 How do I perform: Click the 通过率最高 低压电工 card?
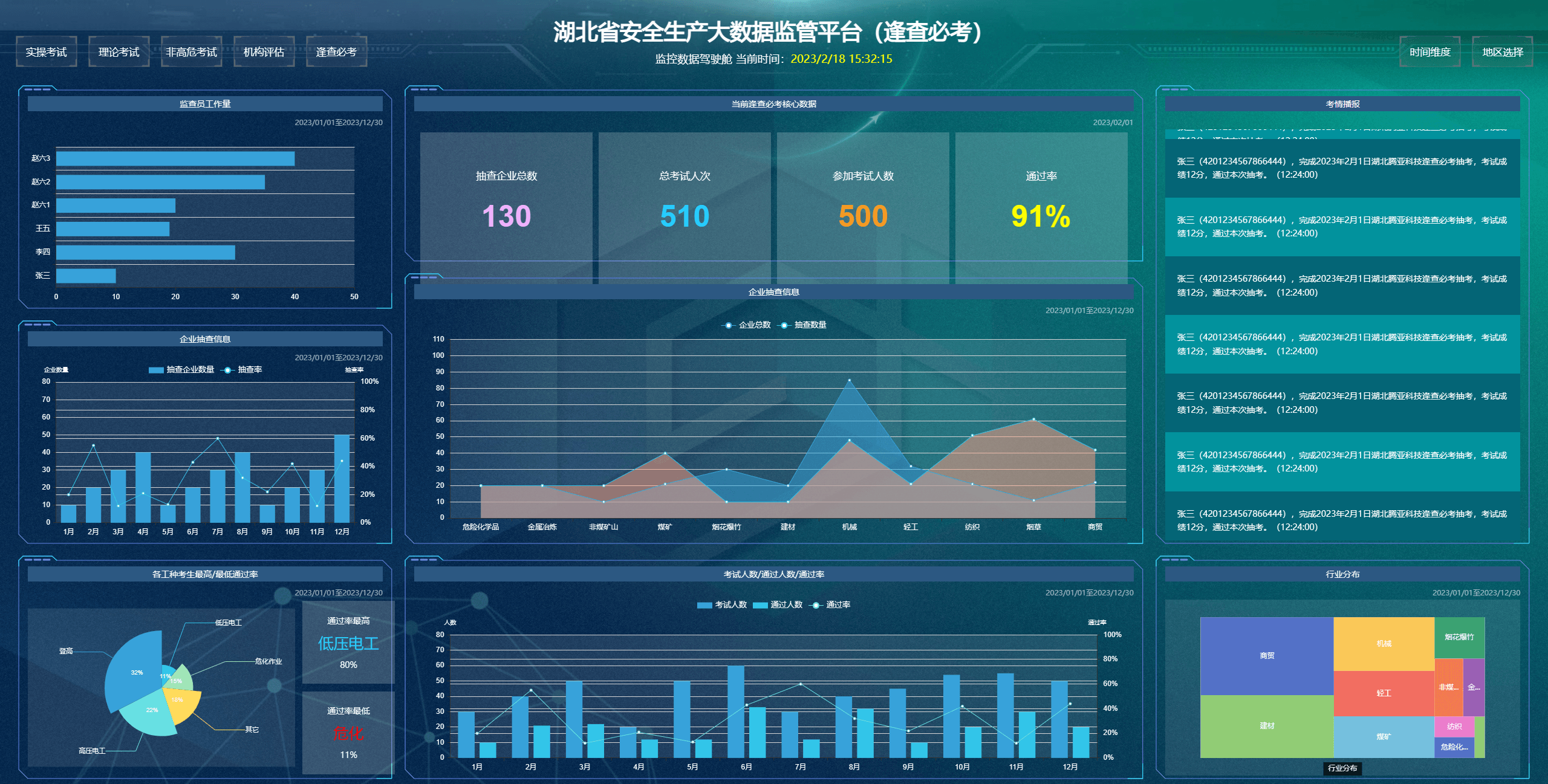(348, 642)
